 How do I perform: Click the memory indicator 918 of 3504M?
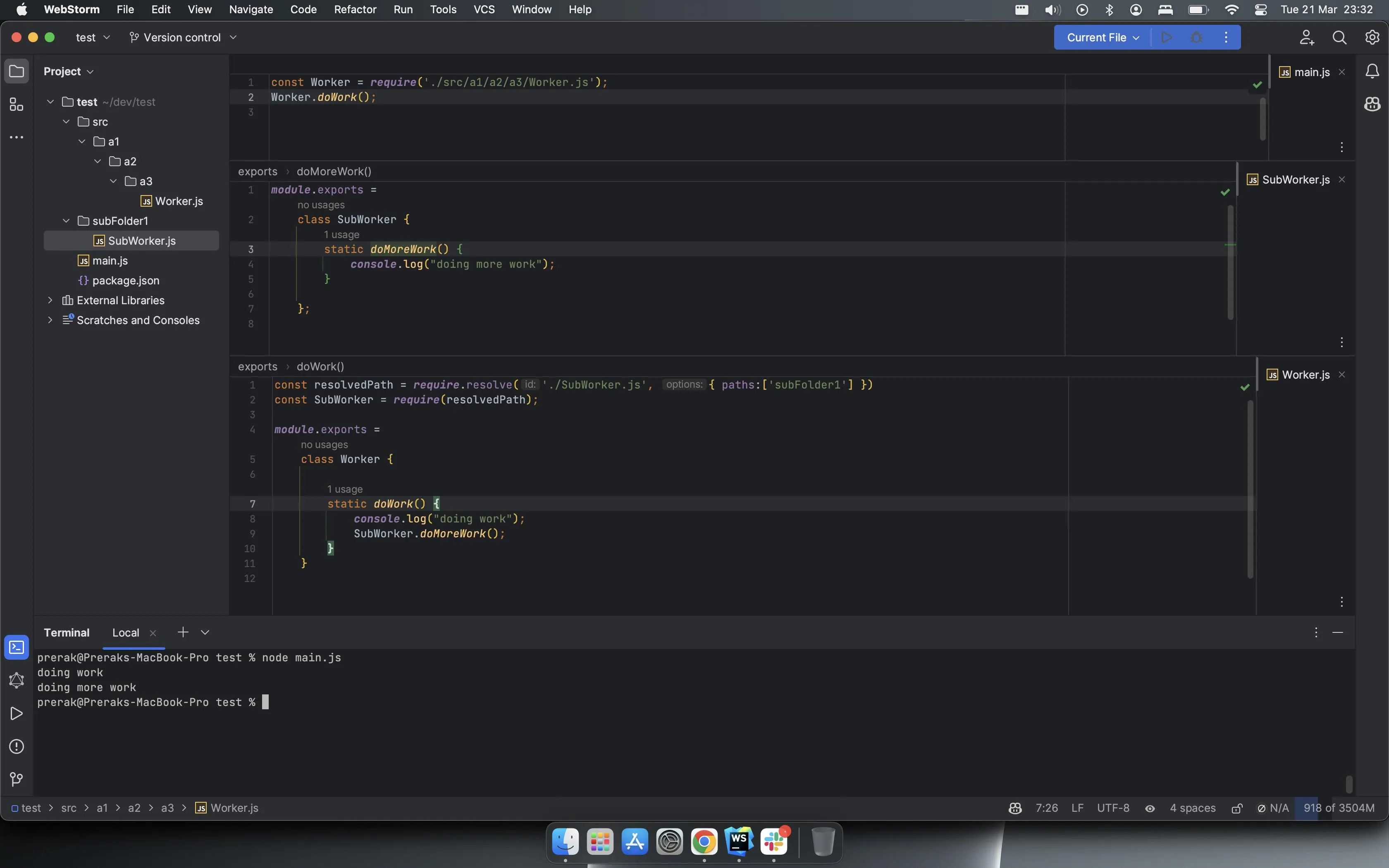(1339, 808)
